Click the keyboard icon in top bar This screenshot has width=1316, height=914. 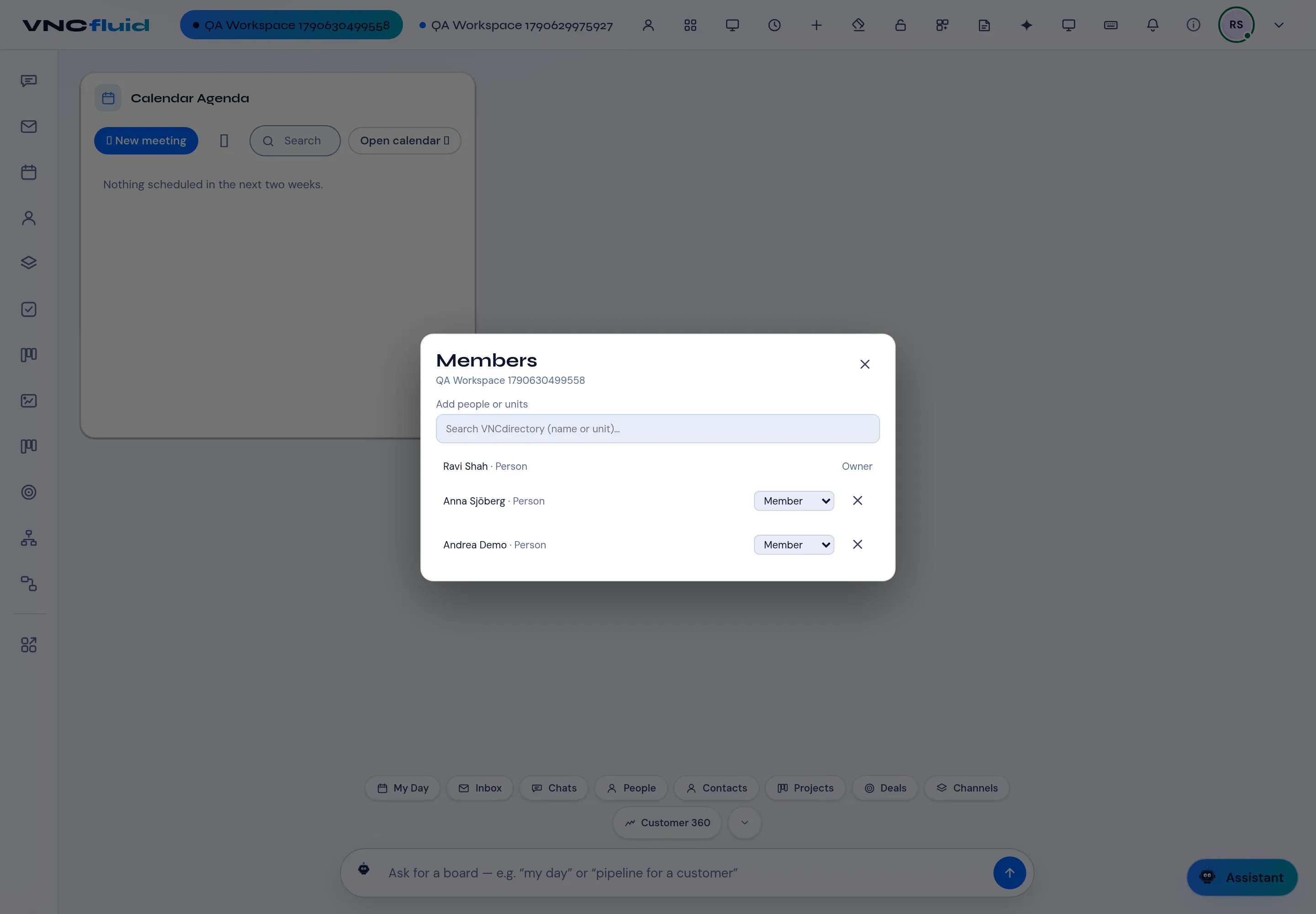(x=1110, y=25)
